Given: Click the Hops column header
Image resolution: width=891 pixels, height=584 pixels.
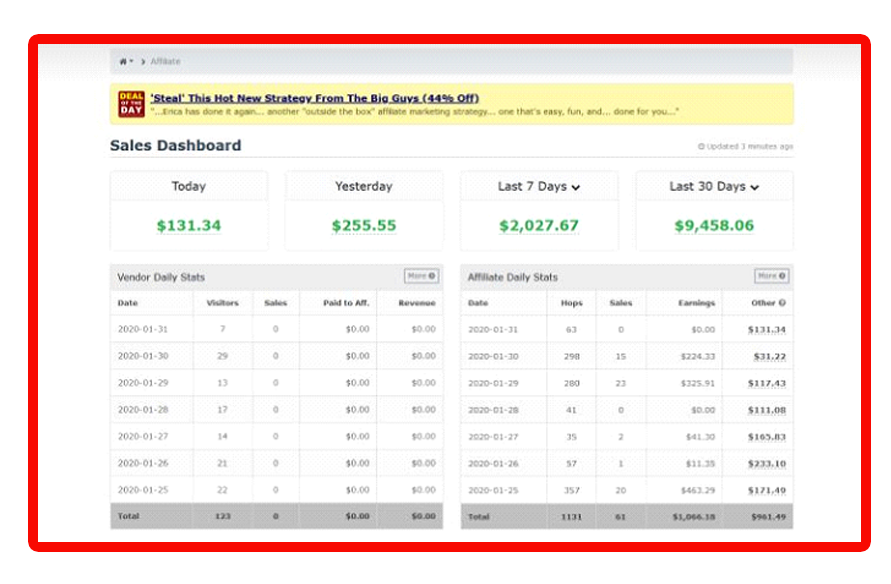Looking at the screenshot, I should (572, 303).
